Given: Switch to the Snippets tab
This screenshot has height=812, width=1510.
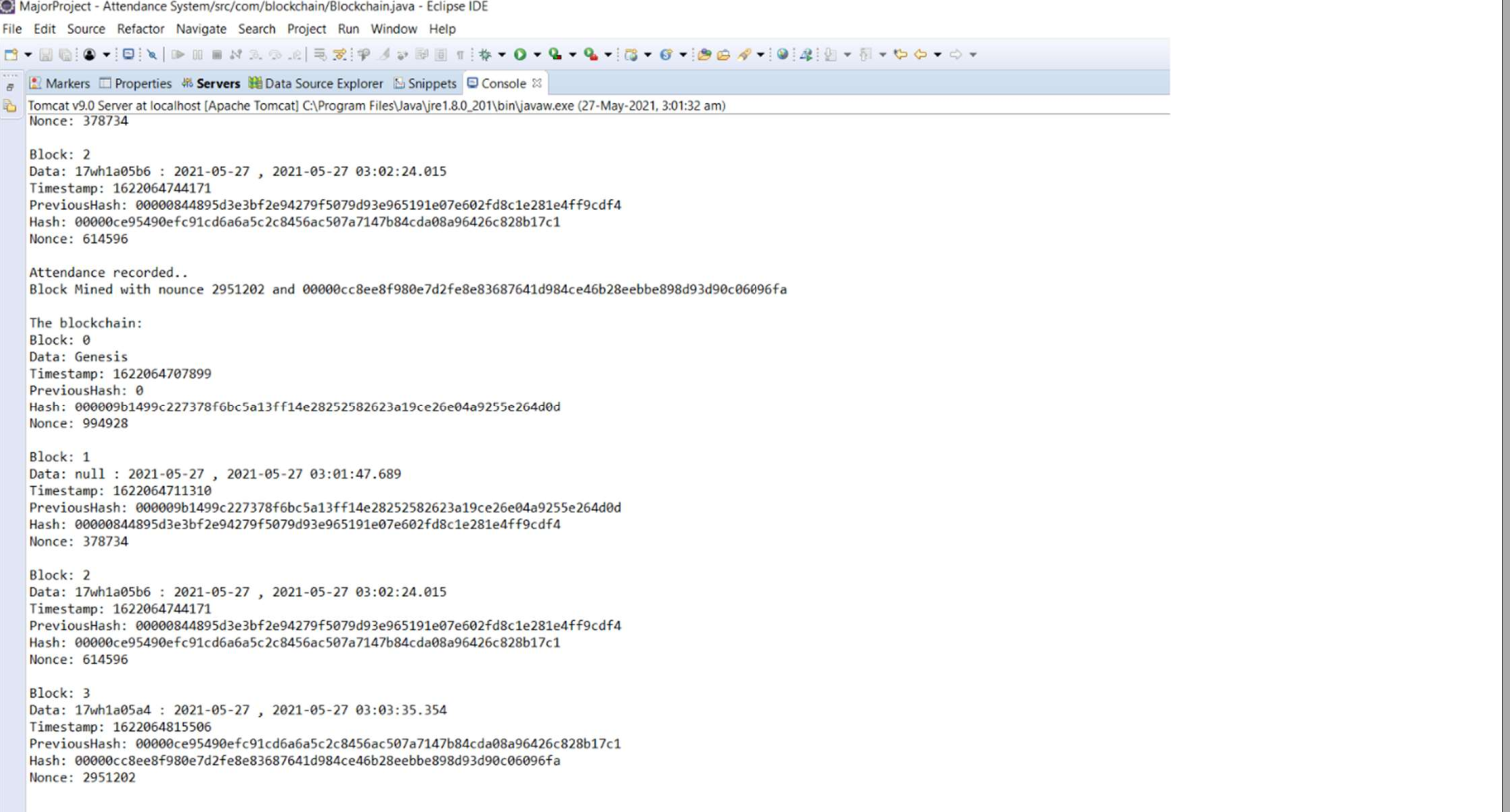Looking at the screenshot, I should click(425, 83).
